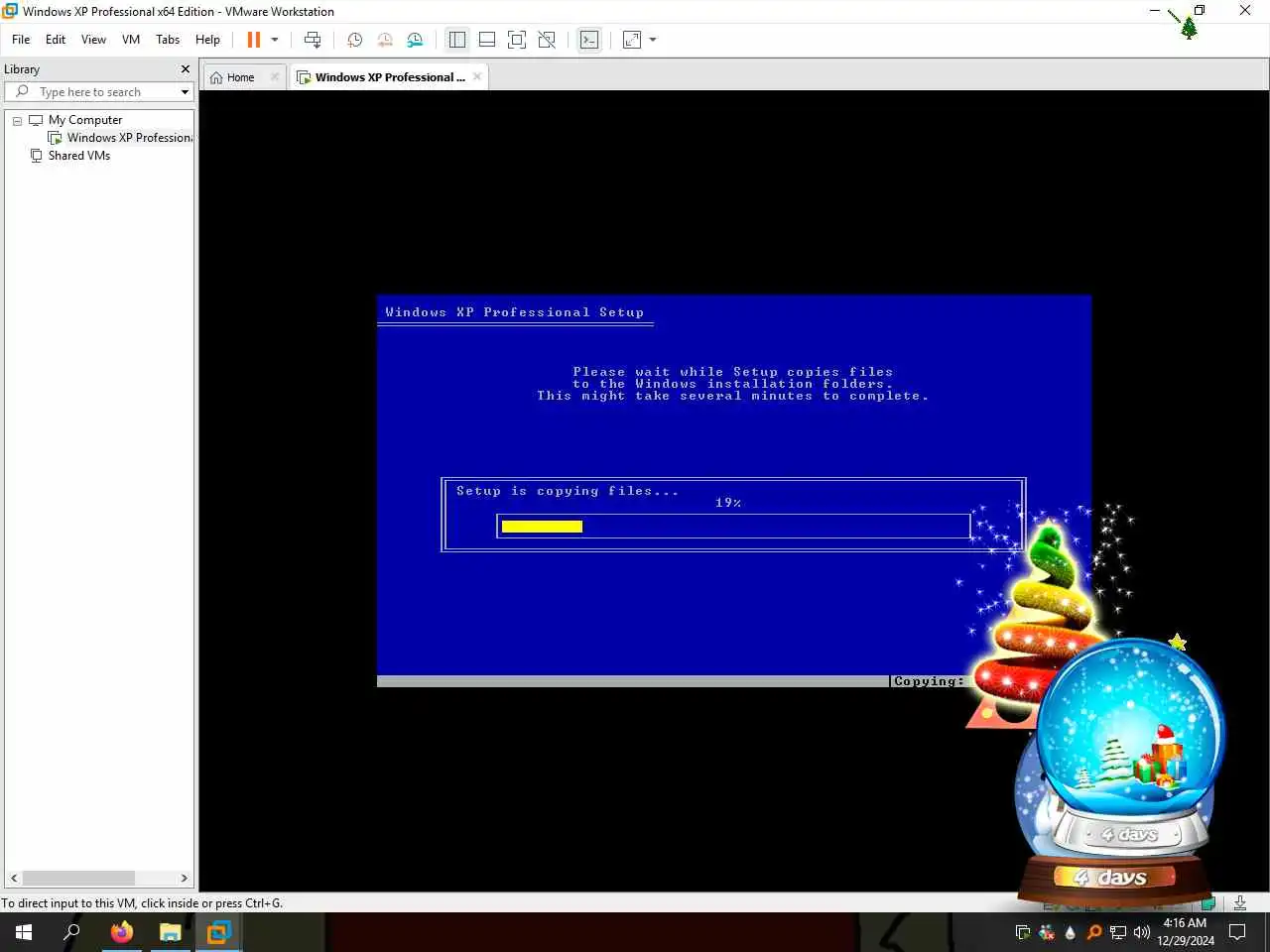Open the Help menu
The image size is (1270, 952).
click(207, 40)
